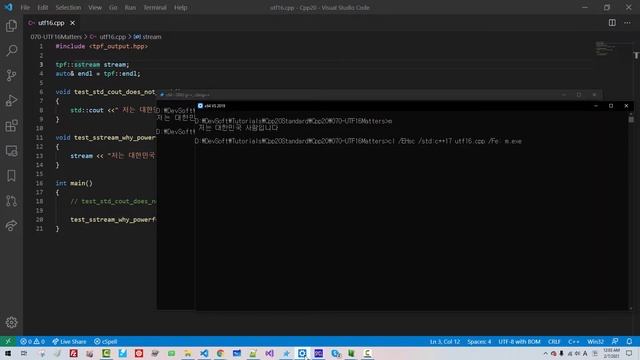The image size is (640, 360).
Task: Open the File menu
Action: [25, 7]
